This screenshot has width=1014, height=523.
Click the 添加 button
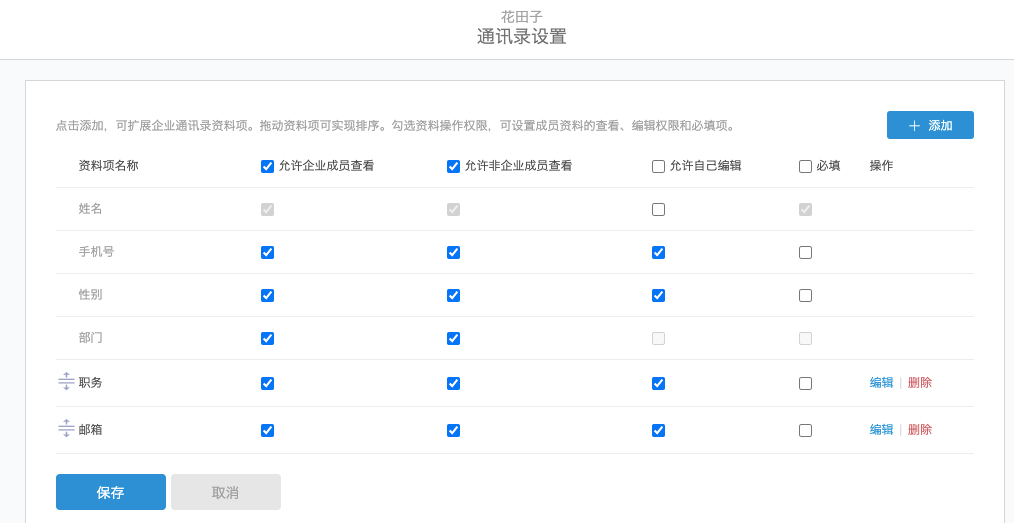[930, 125]
